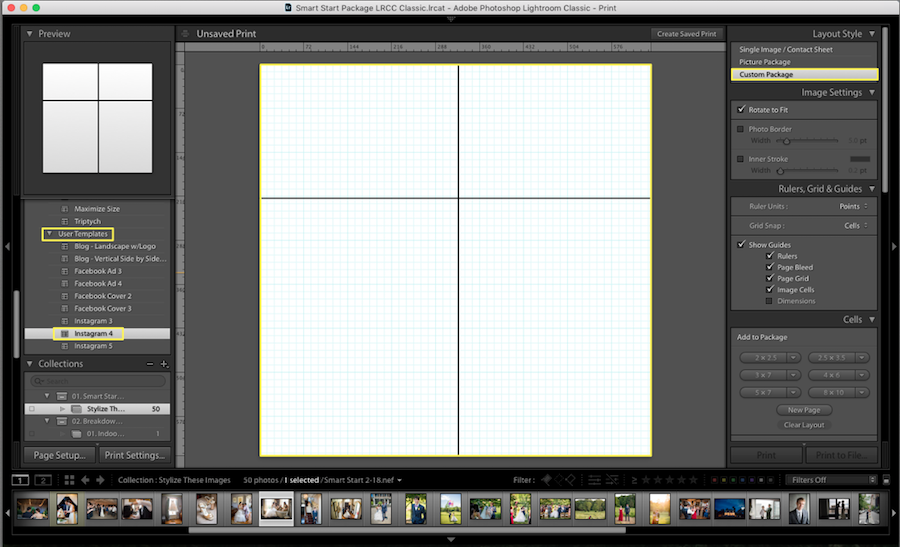Click the Create Saved Print button
900x547 pixels.
click(x=686, y=34)
